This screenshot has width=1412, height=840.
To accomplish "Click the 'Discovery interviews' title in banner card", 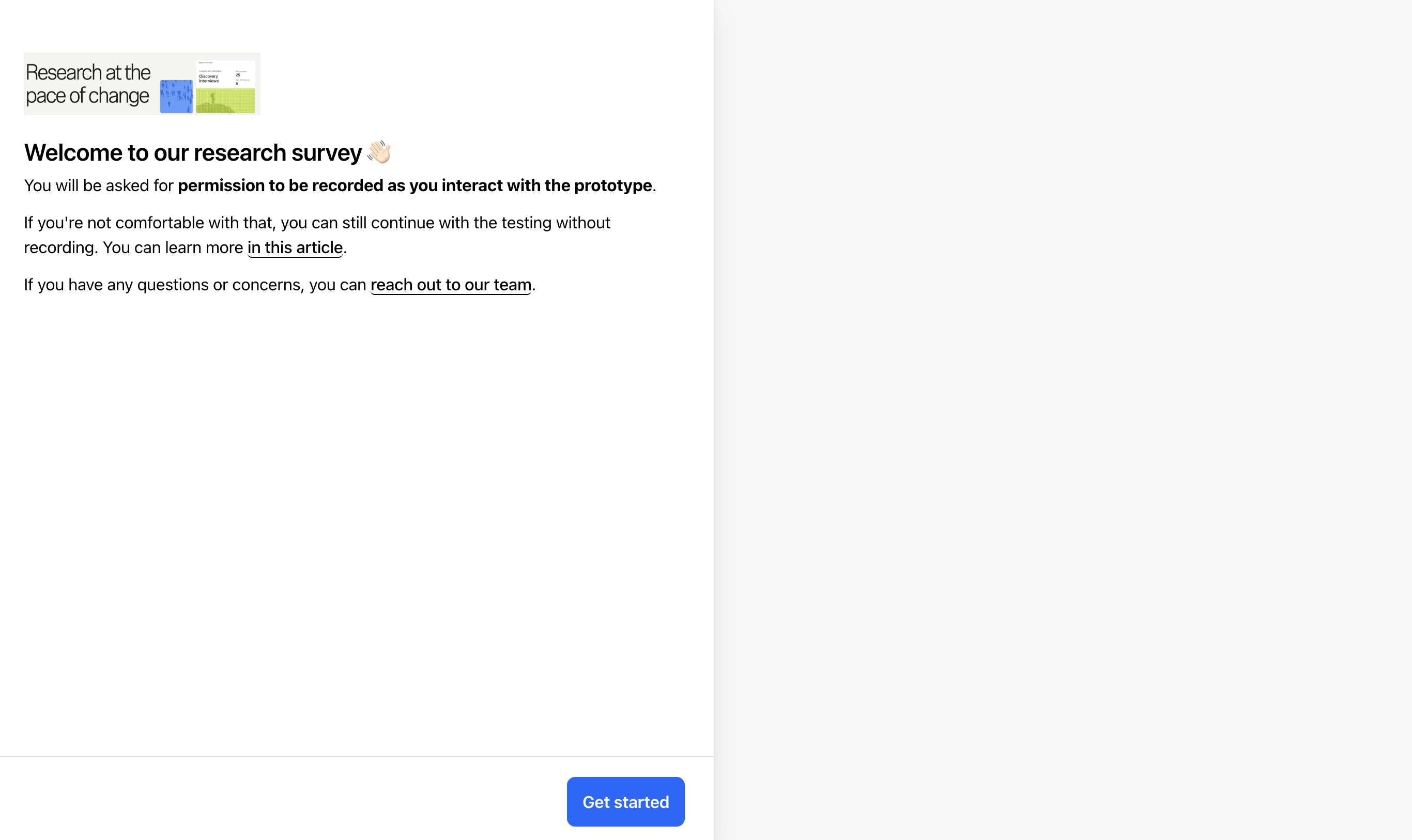I will click(x=209, y=79).
